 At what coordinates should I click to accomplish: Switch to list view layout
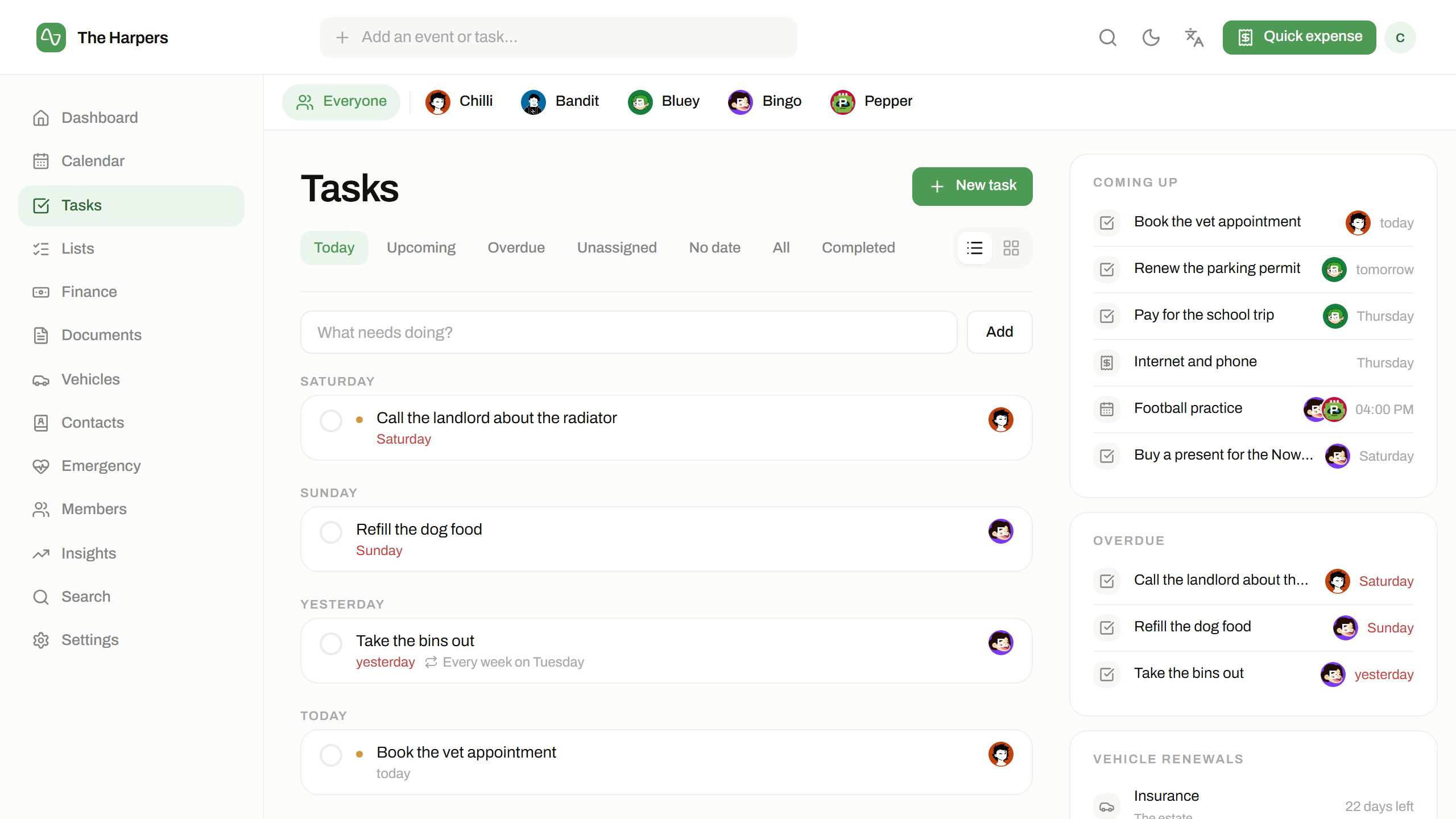975,248
